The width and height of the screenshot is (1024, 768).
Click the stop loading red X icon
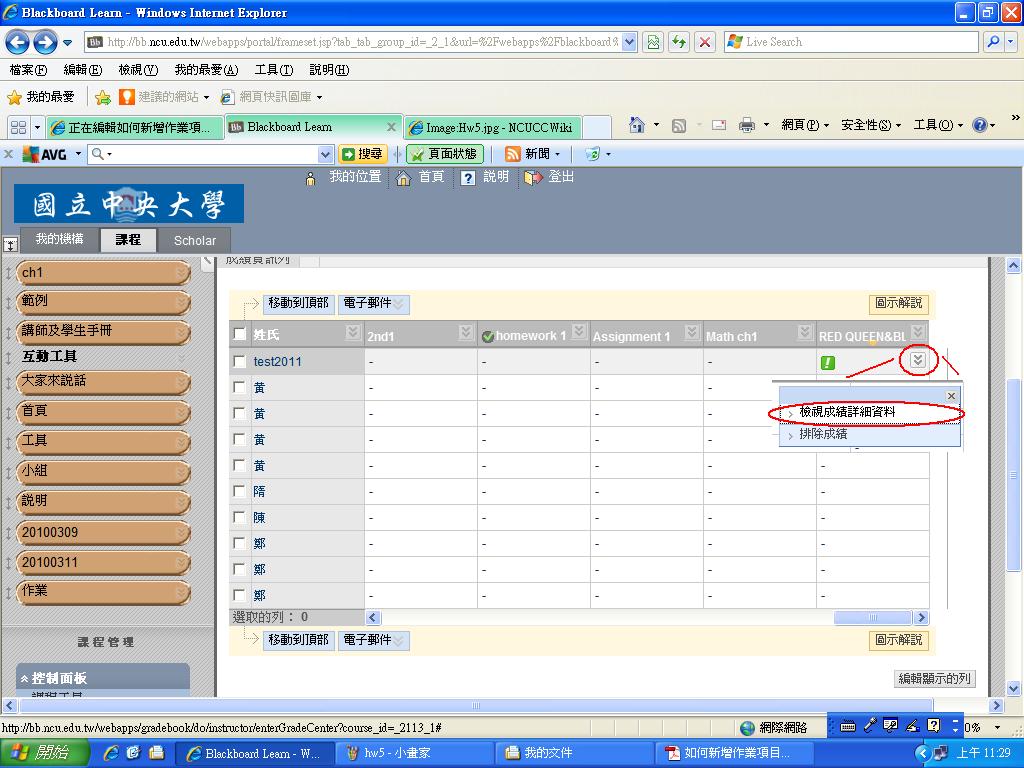coord(705,42)
